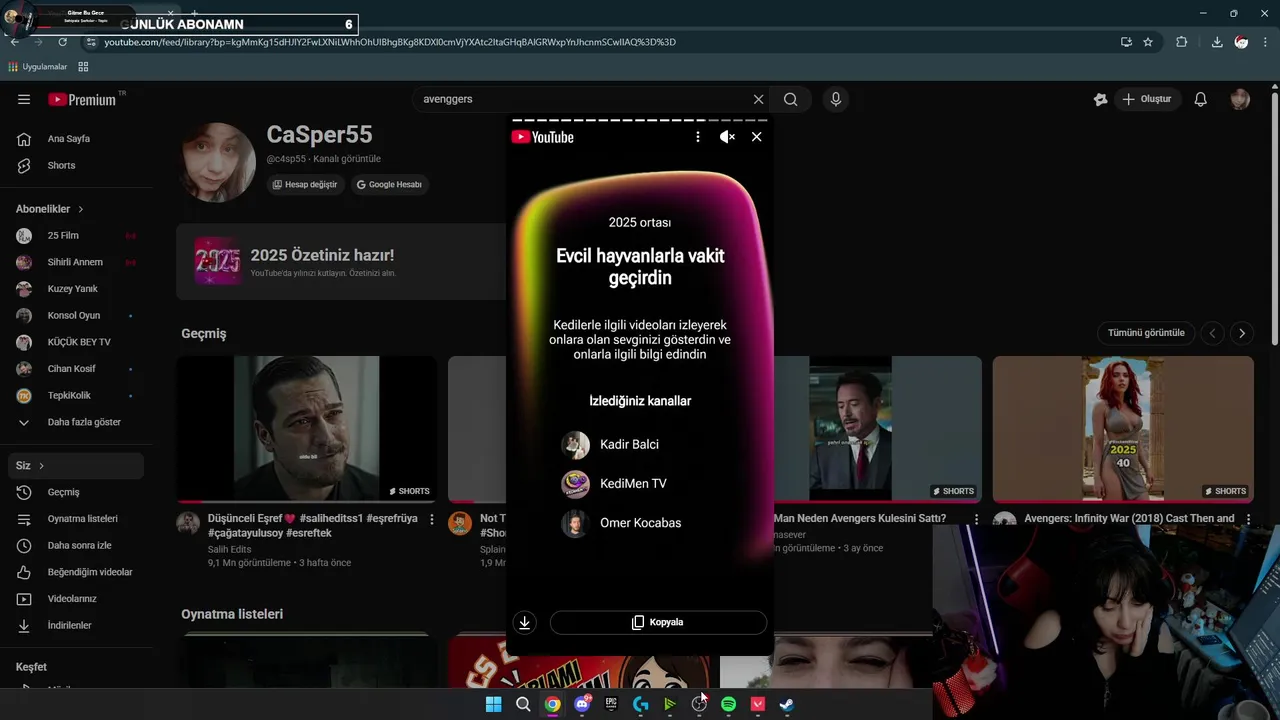
Task: Expand Daha fazla göster in subscriptions
Action: pos(77,422)
